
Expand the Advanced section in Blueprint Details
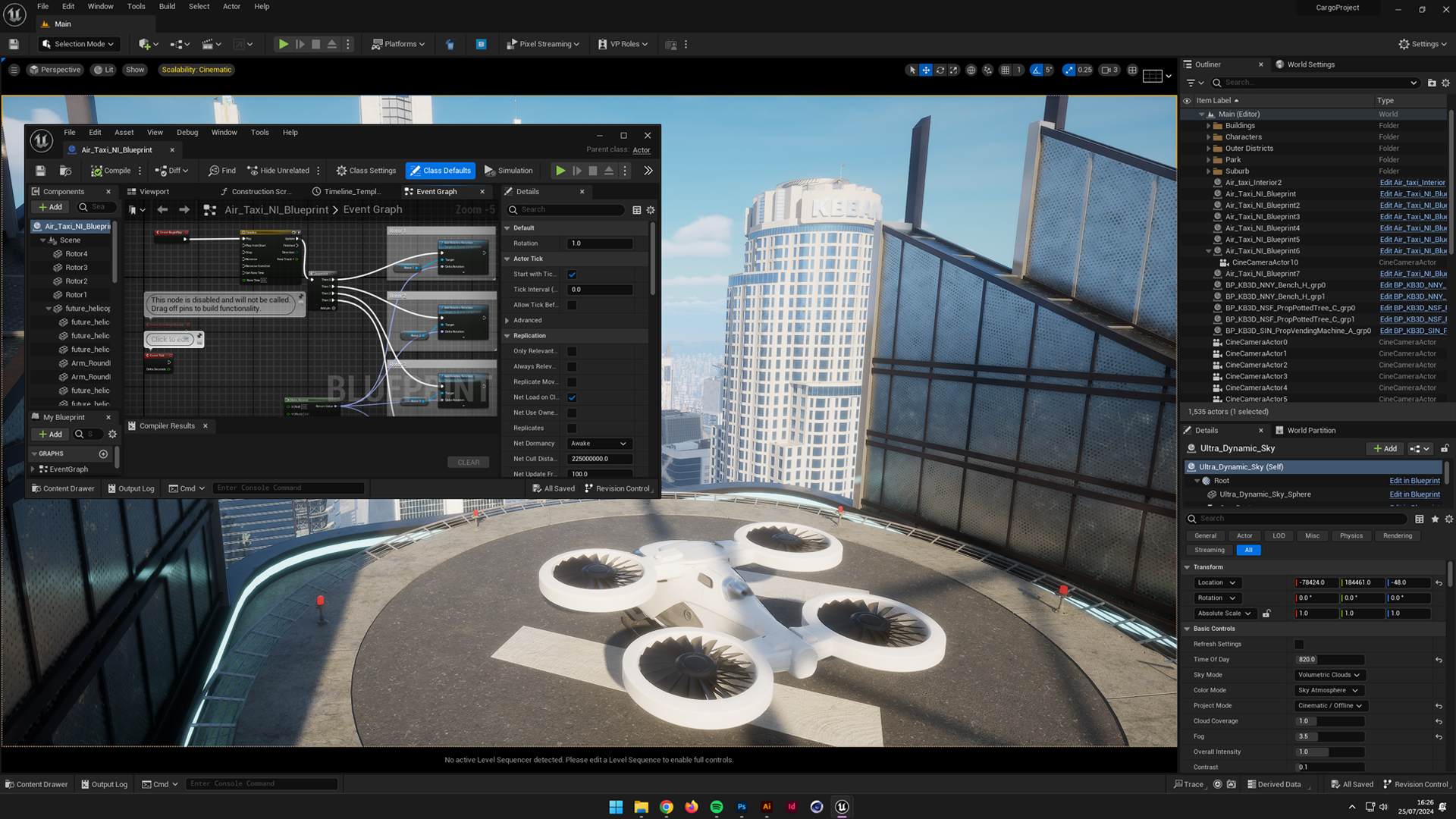coord(507,321)
